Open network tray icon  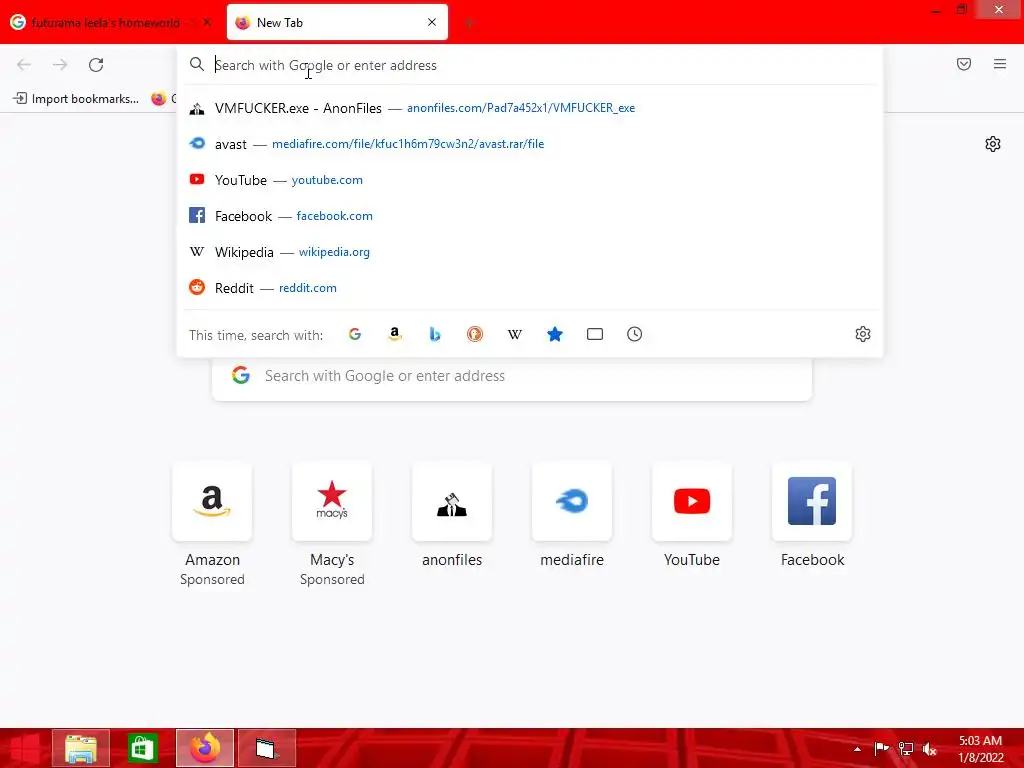tap(906, 749)
